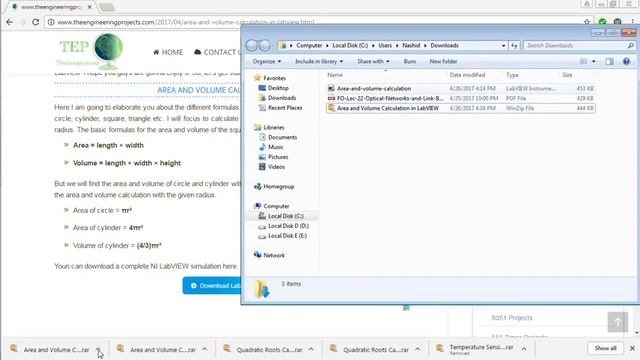
Task: Open the Videos library
Action: pos(276,167)
